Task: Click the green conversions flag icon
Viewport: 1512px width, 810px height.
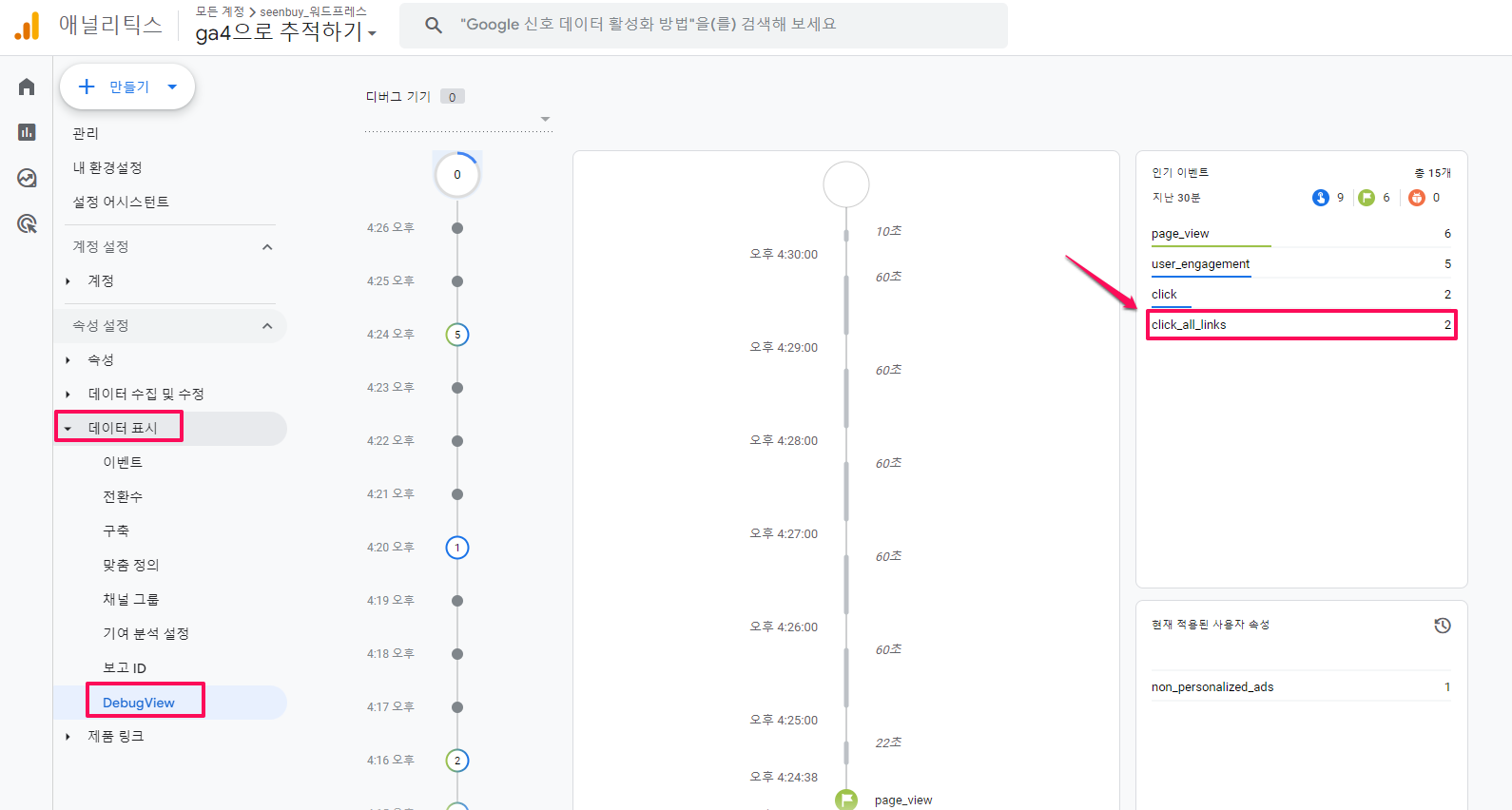Action: (x=1367, y=198)
